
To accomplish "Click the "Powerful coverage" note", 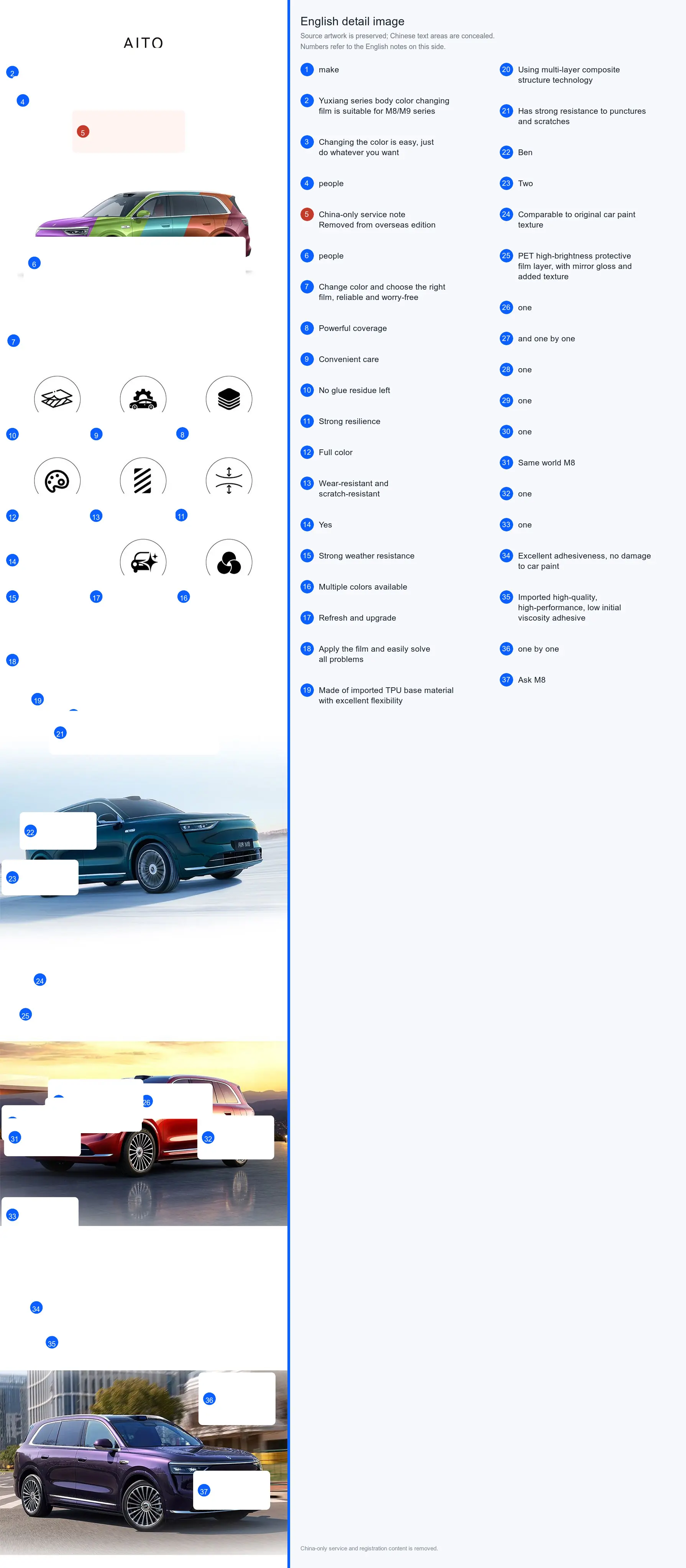I will [x=353, y=328].
